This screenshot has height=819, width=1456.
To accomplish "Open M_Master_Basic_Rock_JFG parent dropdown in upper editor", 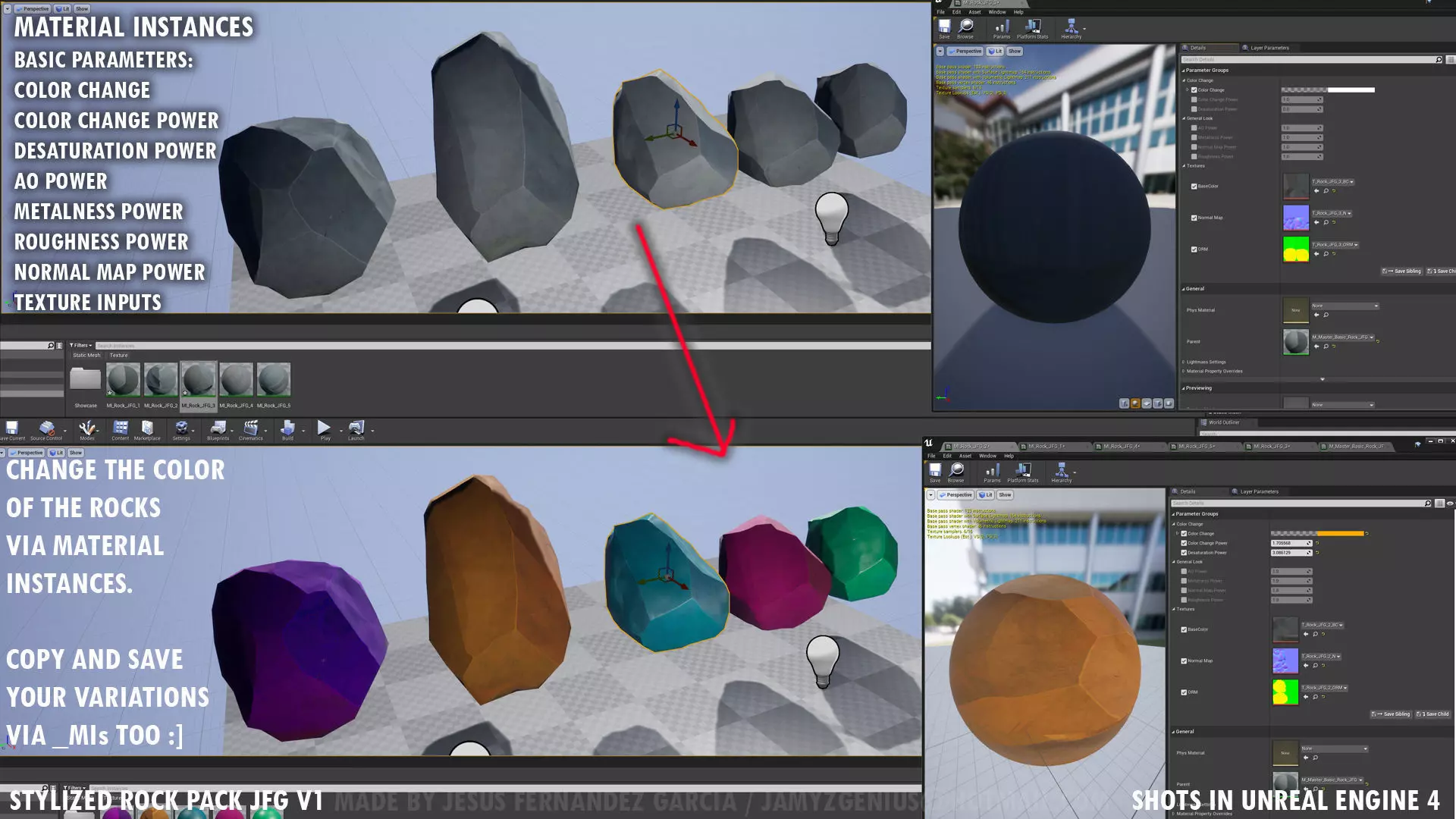I will [x=1343, y=337].
